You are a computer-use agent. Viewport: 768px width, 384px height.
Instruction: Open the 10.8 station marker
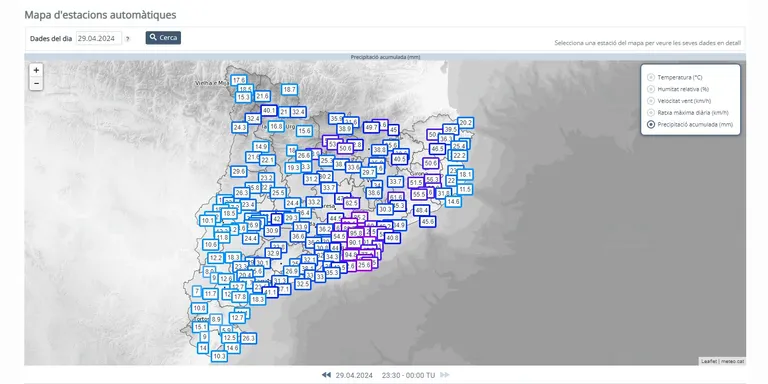(x=199, y=309)
